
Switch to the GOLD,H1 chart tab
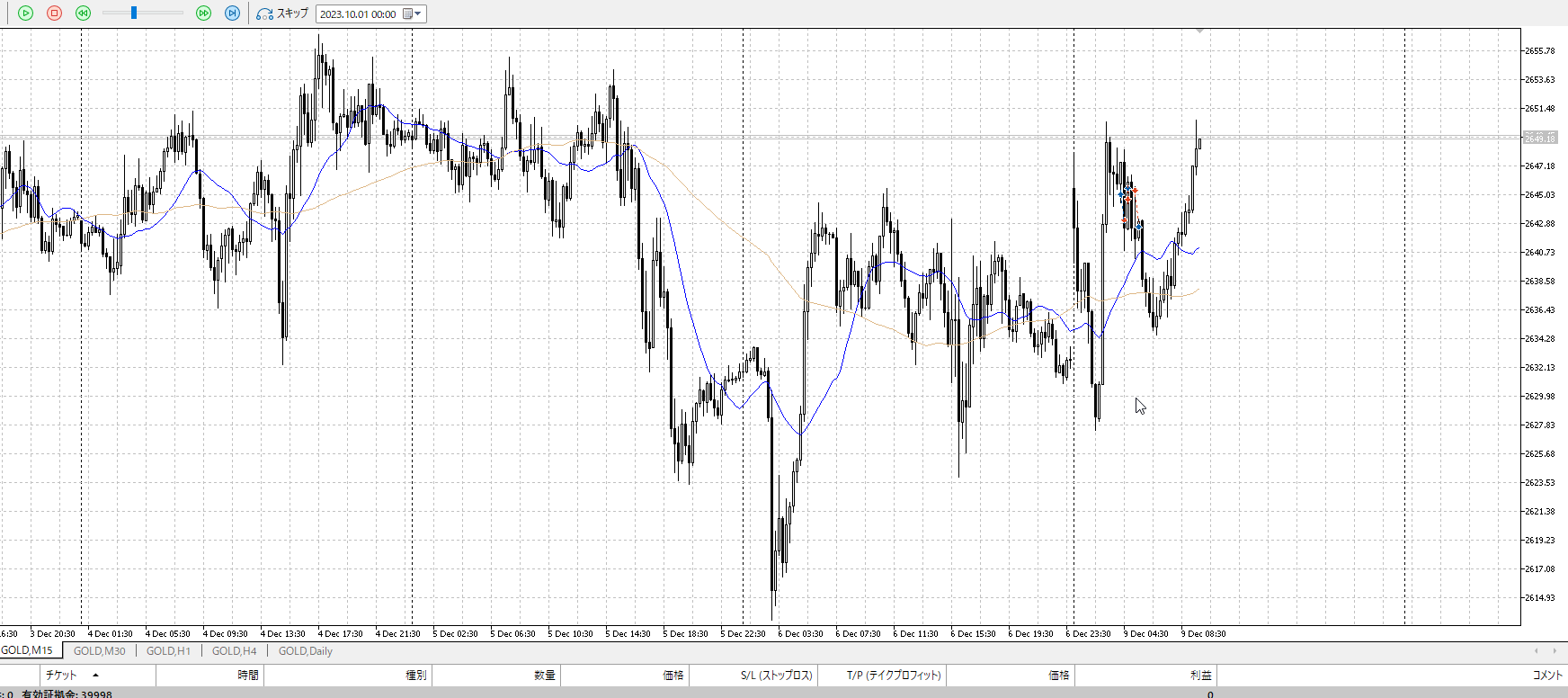coord(168,651)
